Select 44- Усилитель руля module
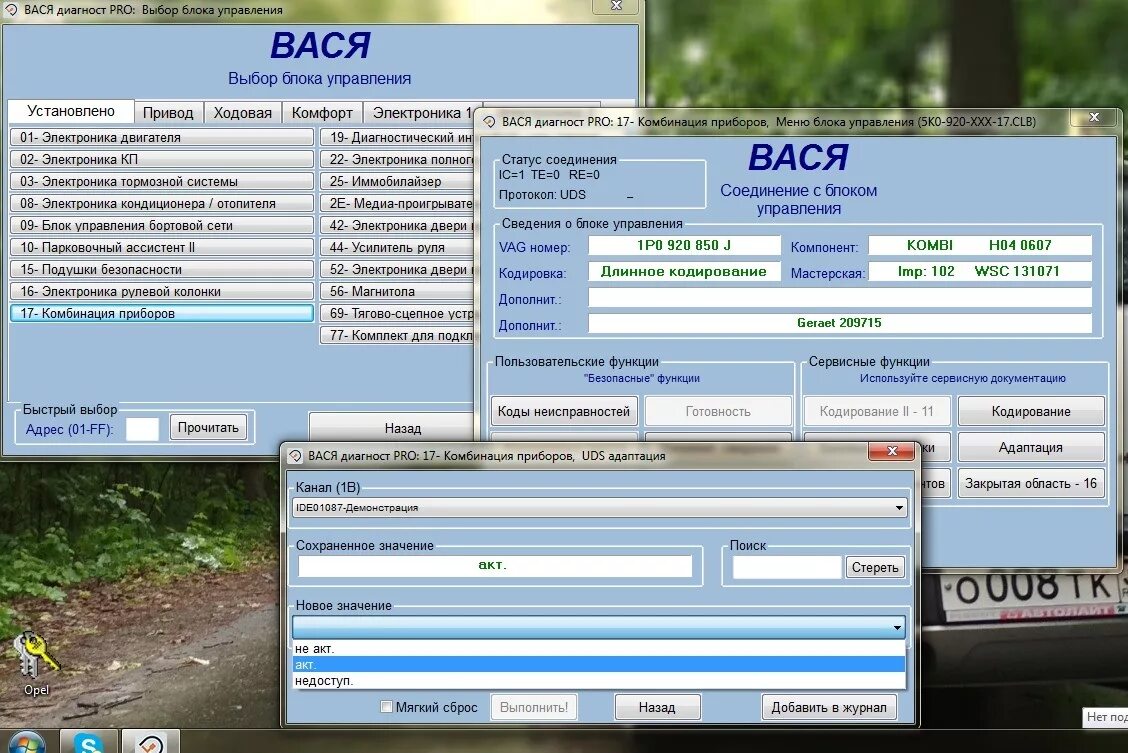The image size is (1128, 753). [x=397, y=247]
